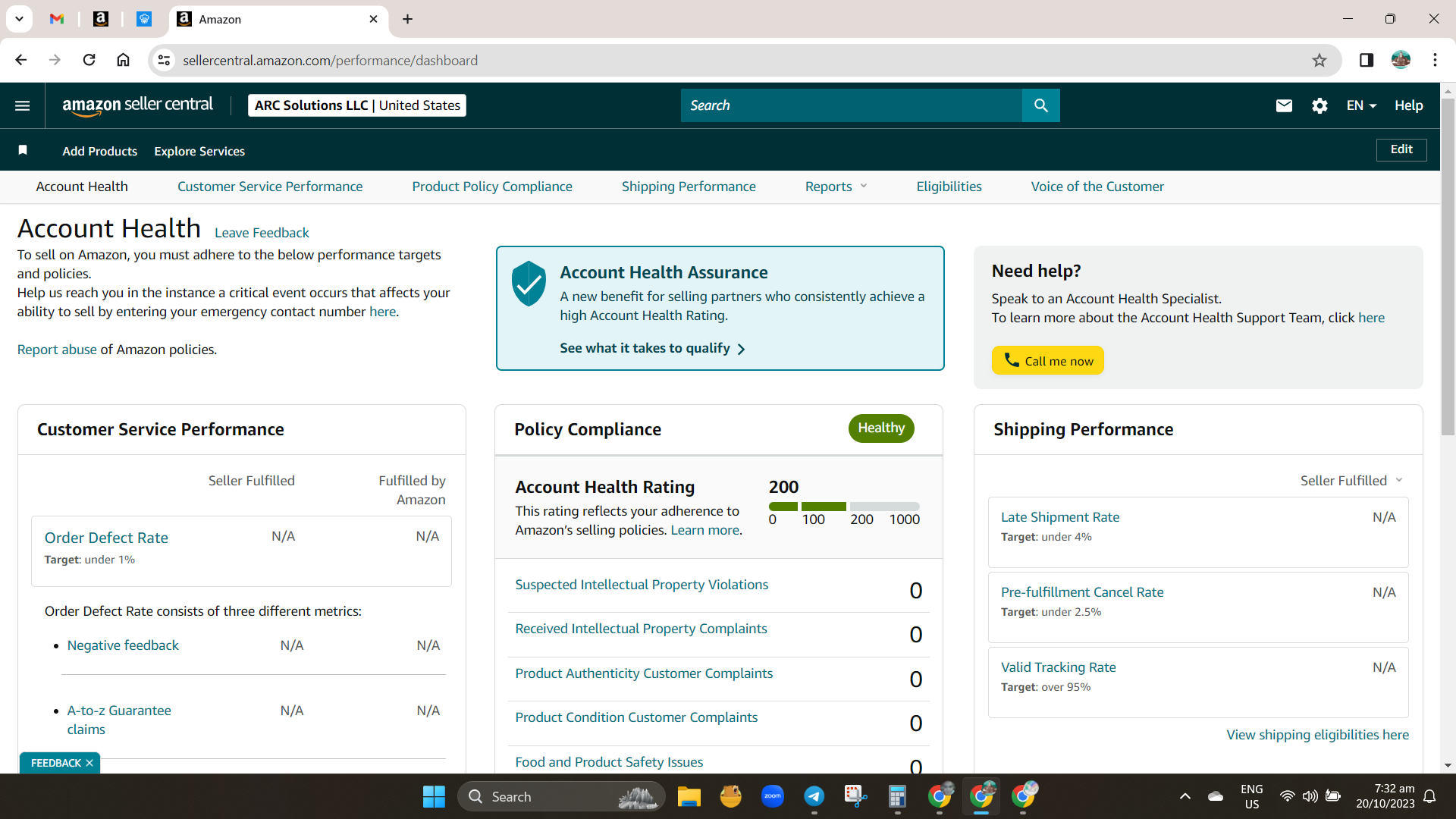
Task: Open the Voice of the Customer tab
Action: tap(1097, 187)
